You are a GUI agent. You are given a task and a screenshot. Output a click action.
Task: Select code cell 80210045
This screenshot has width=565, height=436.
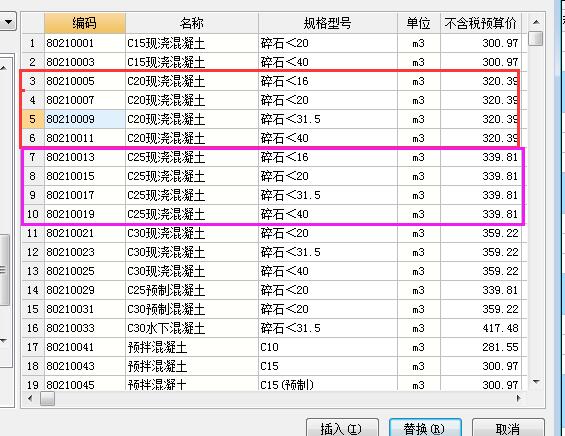click(85, 384)
